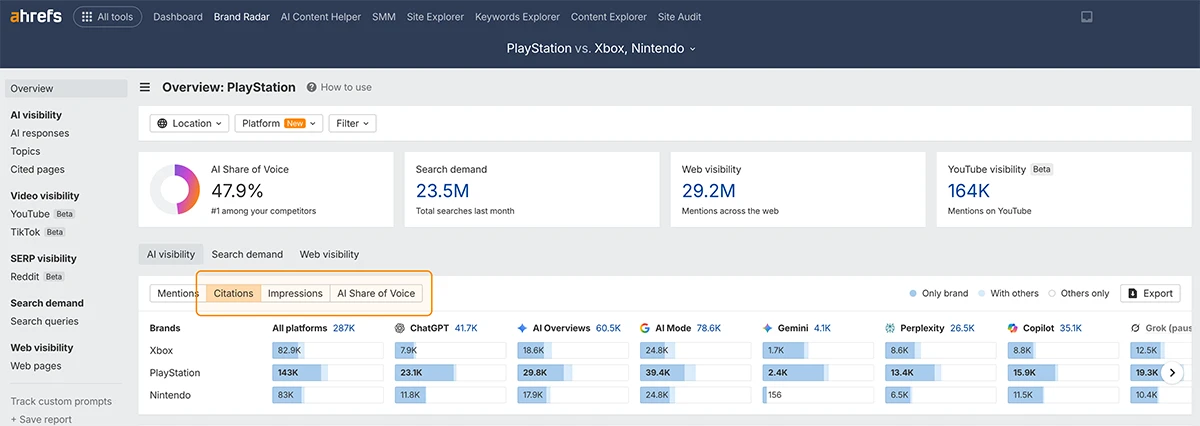1200x426 pixels.
Task: Open the hamburger menu beside Overview
Action: 145,87
